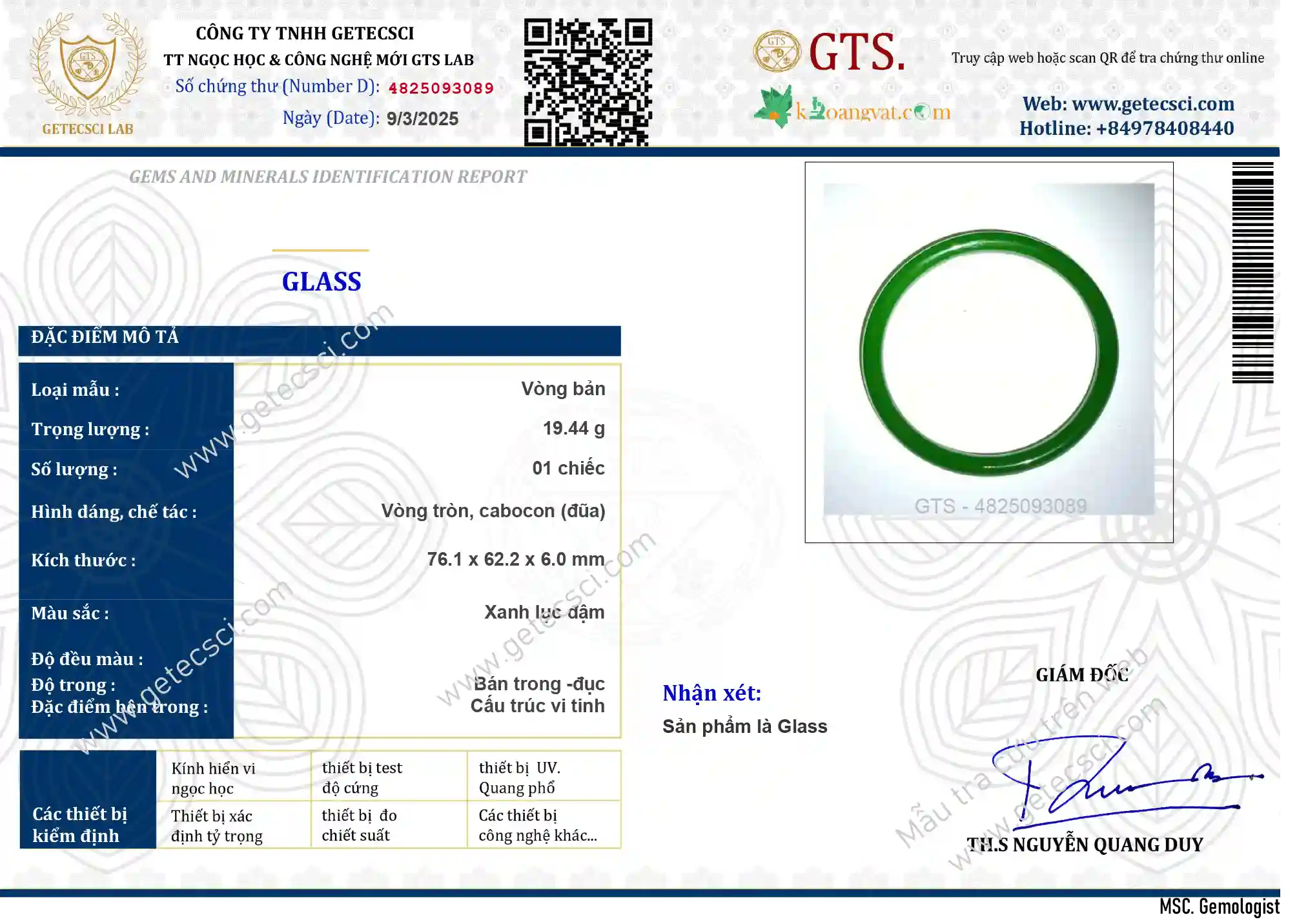Click the Kích thước value 76.1 x 62.2 x 6.0 mm

coord(516,559)
